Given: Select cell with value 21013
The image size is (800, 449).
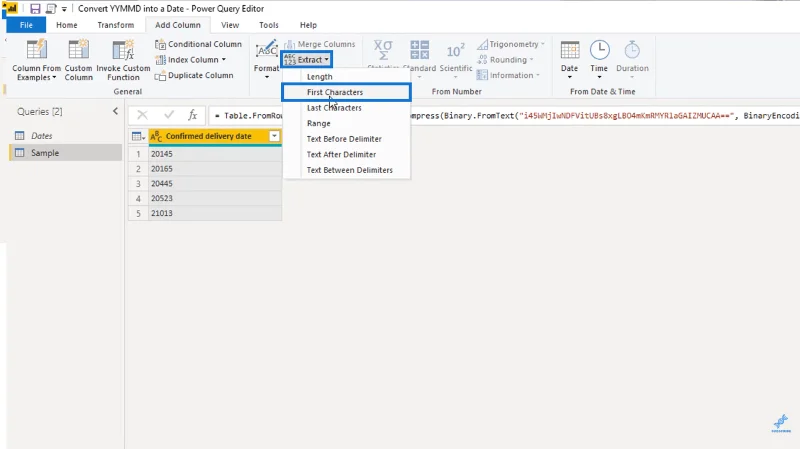Looking at the screenshot, I should 215,213.
